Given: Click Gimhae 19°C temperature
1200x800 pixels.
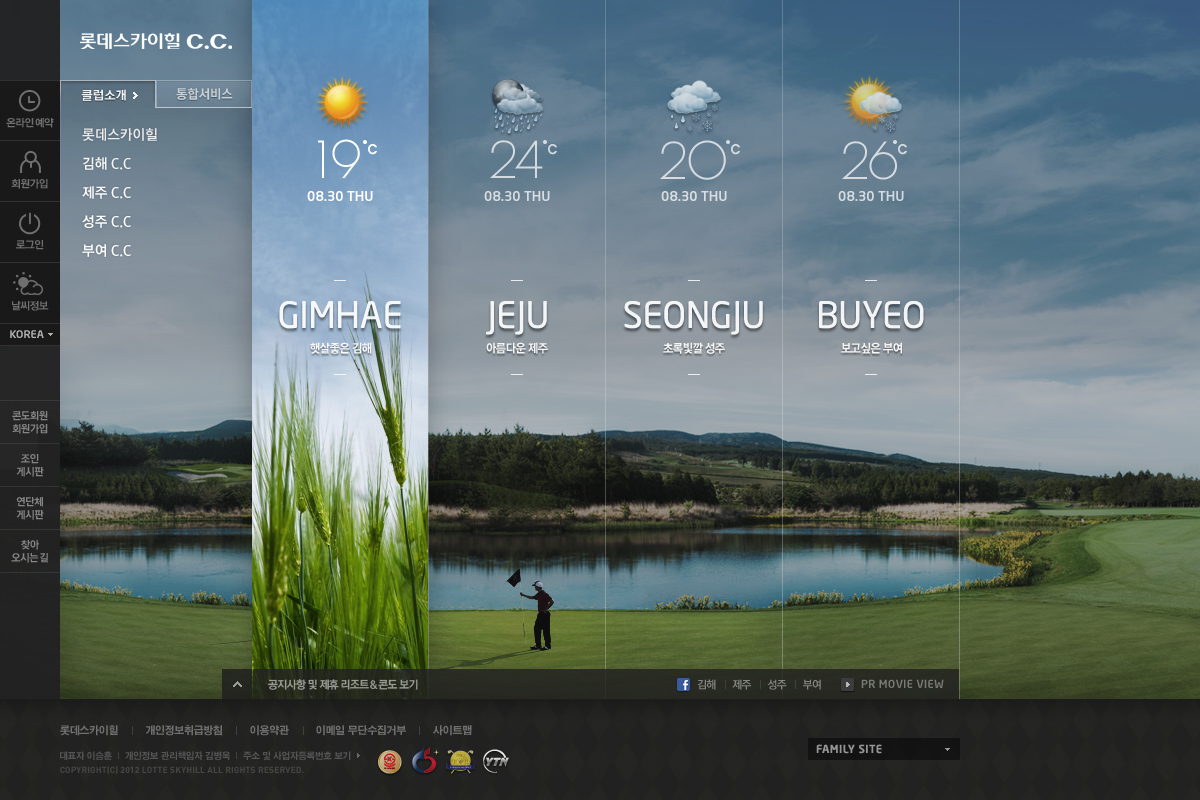Looking at the screenshot, I should [346, 159].
